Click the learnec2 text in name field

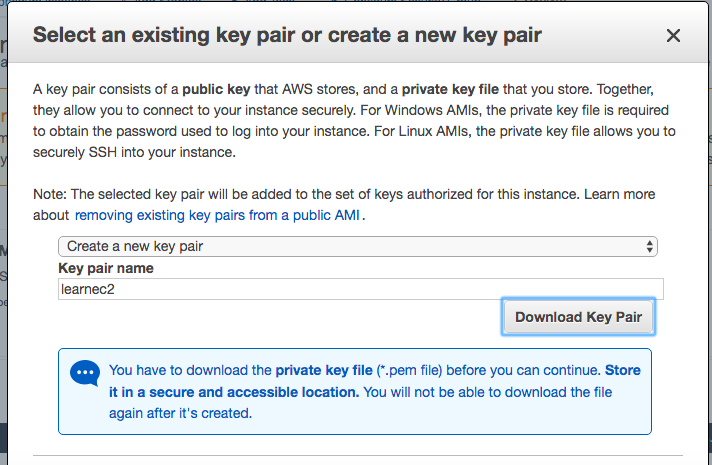[89, 289]
